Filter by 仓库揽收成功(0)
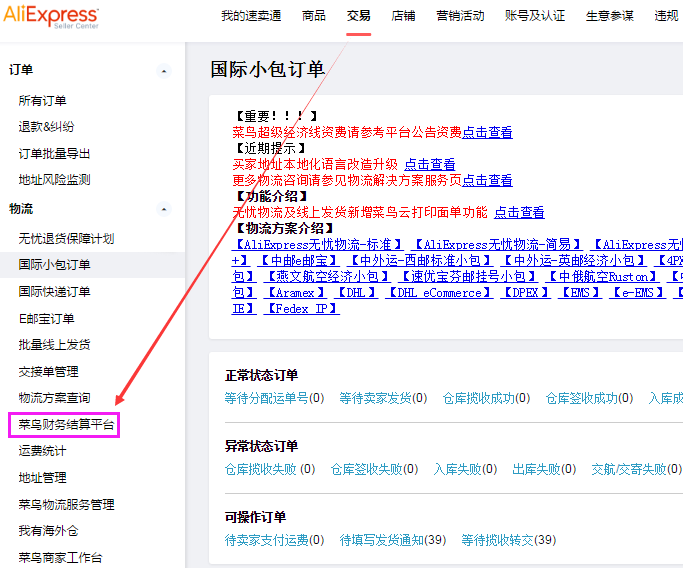 pos(486,398)
